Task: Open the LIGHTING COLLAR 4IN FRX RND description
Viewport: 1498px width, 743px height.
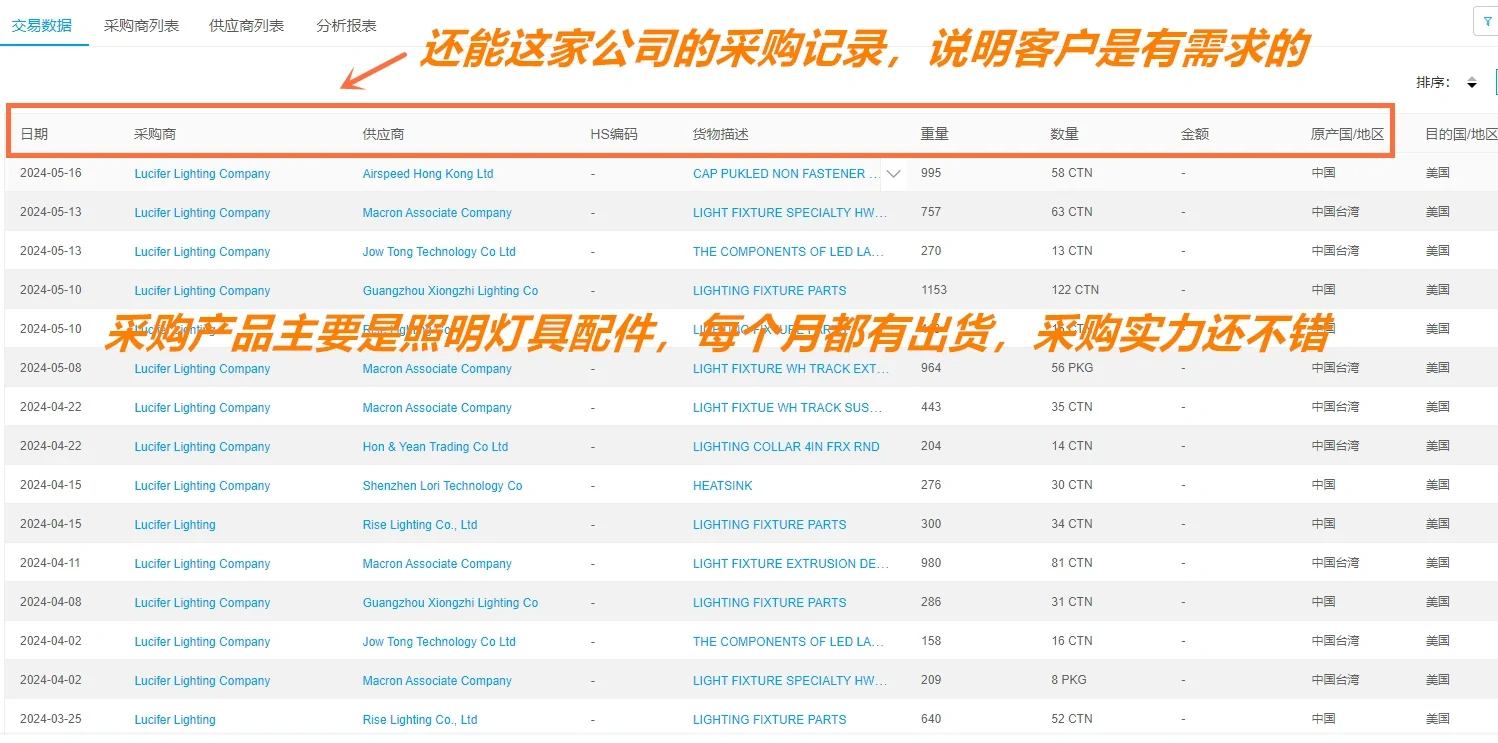Action: point(786,447)
